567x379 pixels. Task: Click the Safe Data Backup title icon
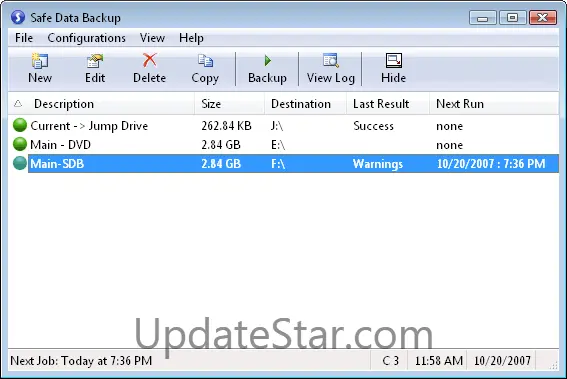click(18, 17)
